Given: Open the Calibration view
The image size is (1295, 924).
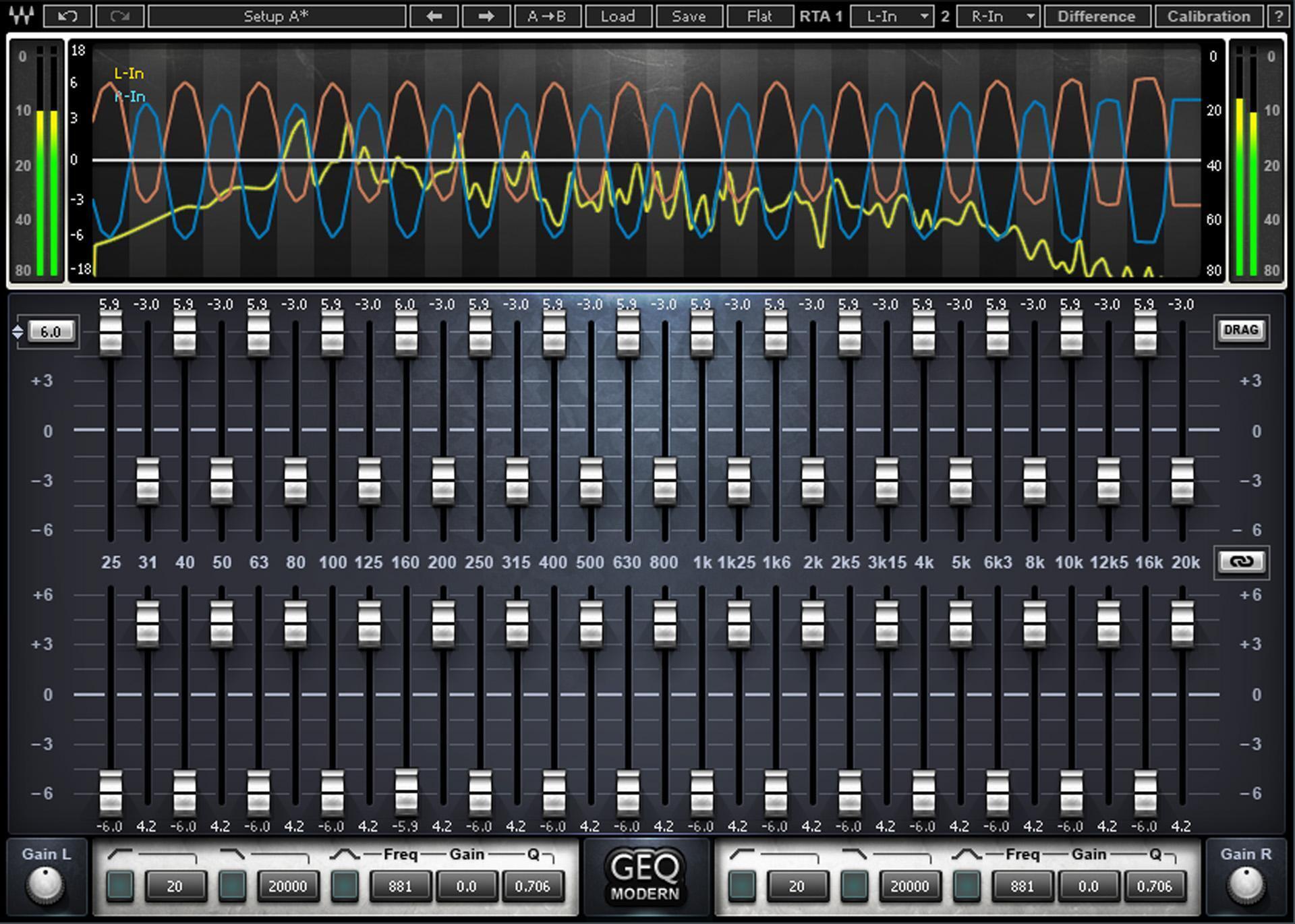Looking at the screenshot, I should tap(1210, 16).
